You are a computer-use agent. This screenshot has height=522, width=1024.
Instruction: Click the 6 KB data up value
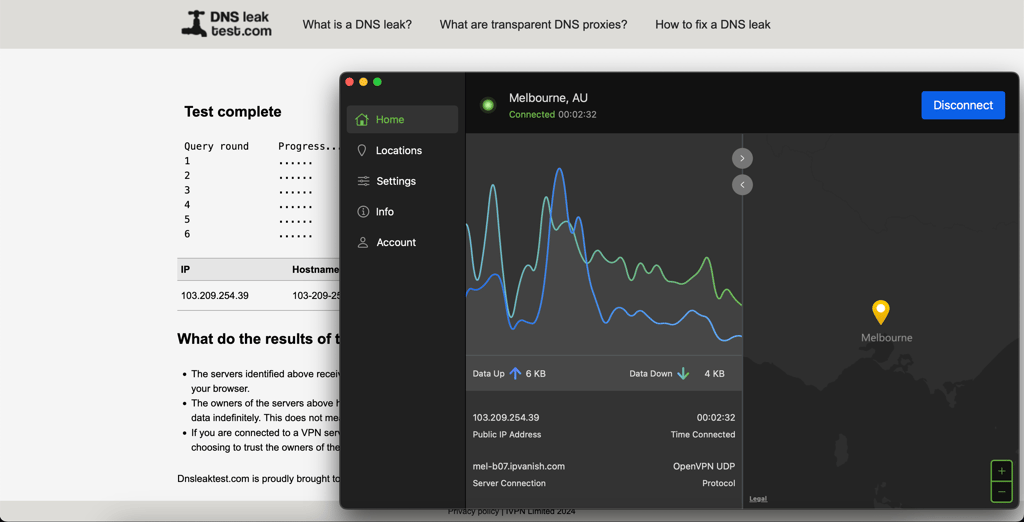(536, 374)
